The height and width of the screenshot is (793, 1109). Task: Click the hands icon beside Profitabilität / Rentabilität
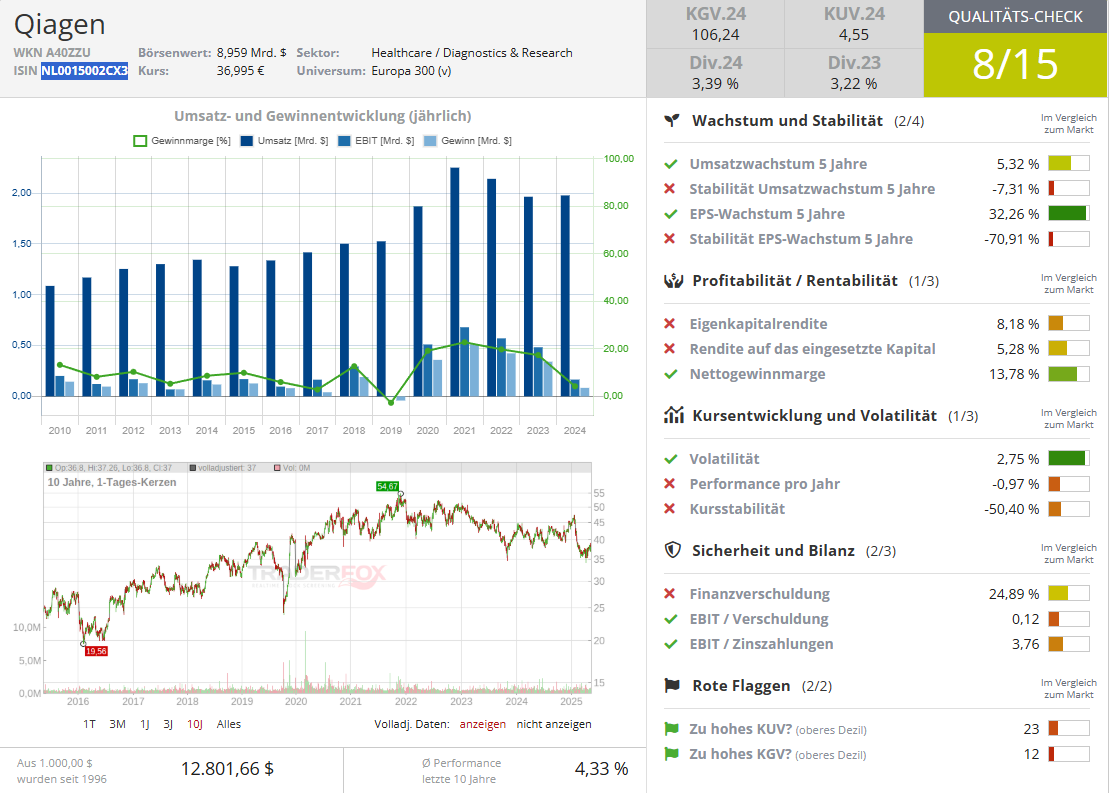tap(673, 281)
